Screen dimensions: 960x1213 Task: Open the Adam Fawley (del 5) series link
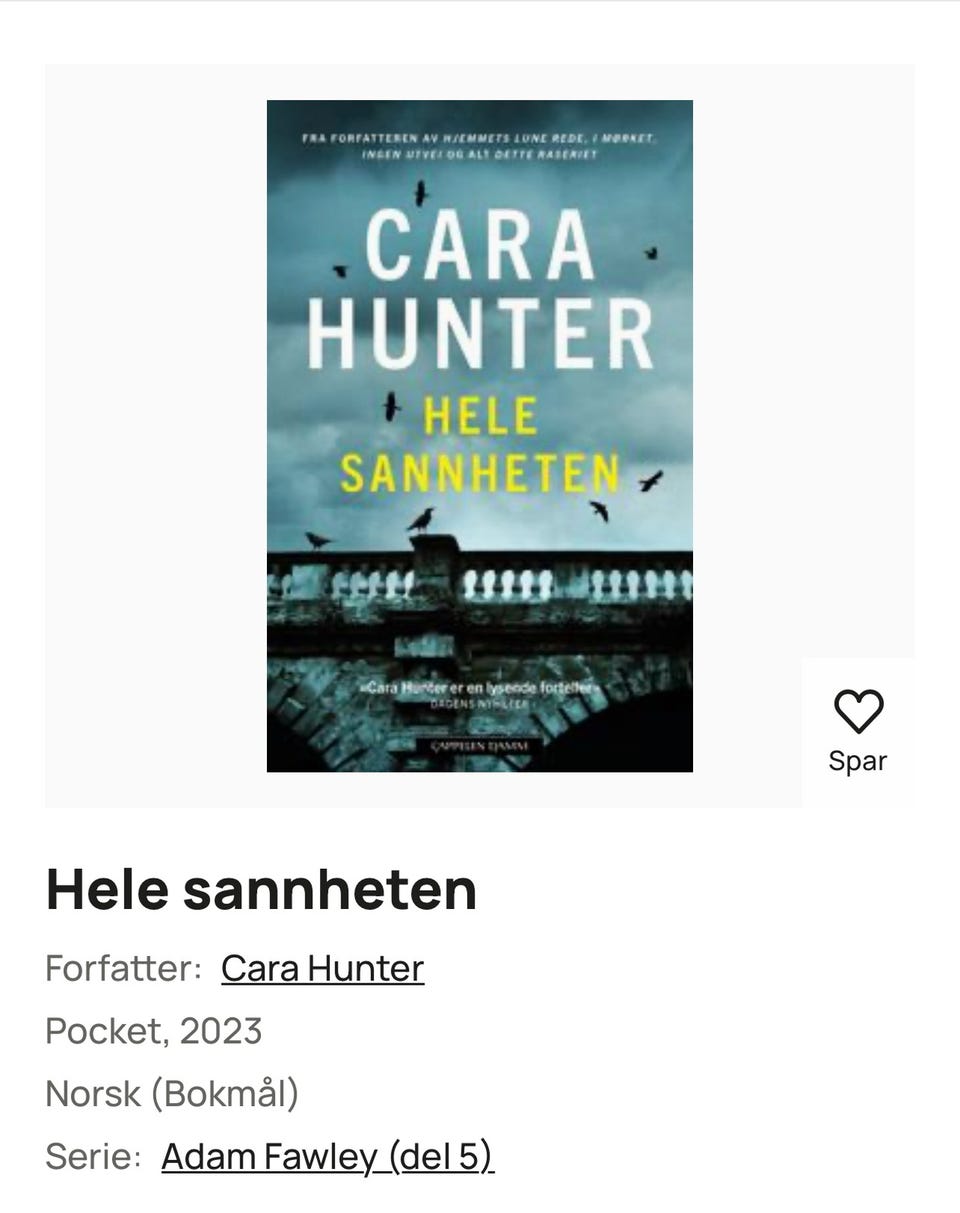327,1156
